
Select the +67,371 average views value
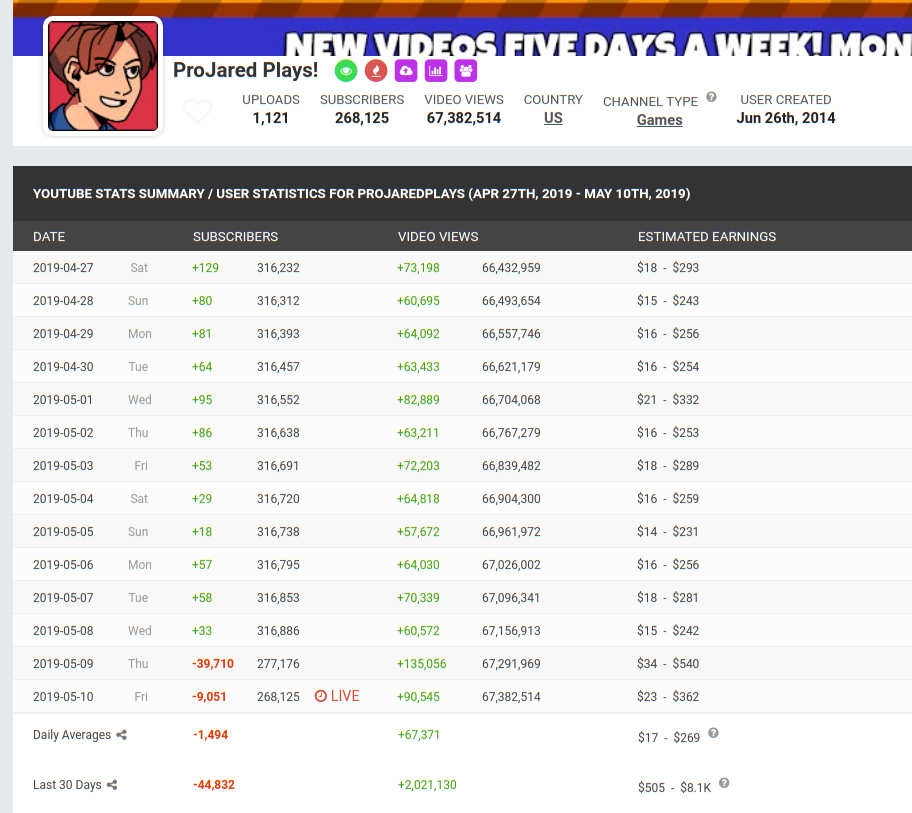[x=419, y=735]
